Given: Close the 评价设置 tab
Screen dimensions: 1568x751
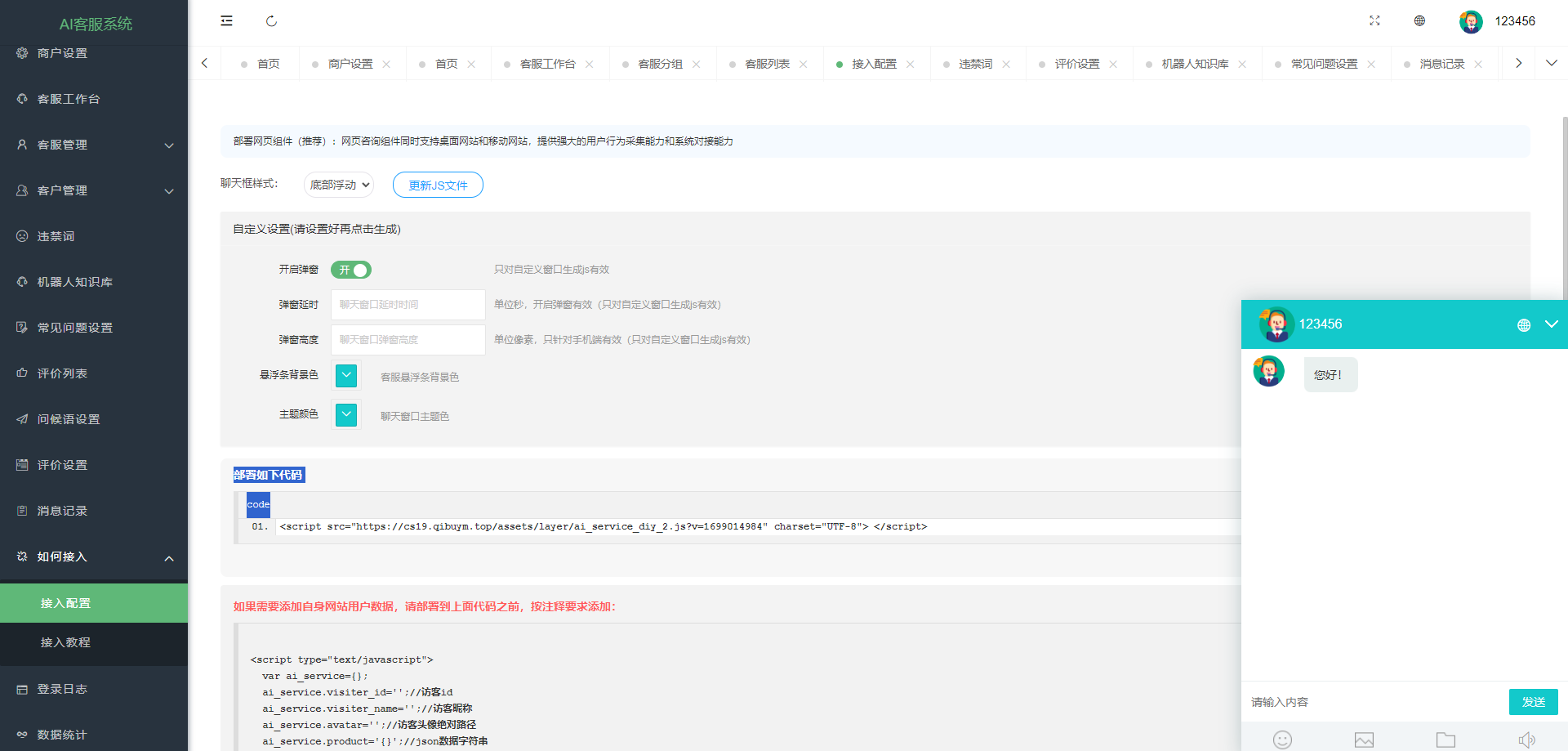Looking at the screenshot, I should tap(1113, 64).
